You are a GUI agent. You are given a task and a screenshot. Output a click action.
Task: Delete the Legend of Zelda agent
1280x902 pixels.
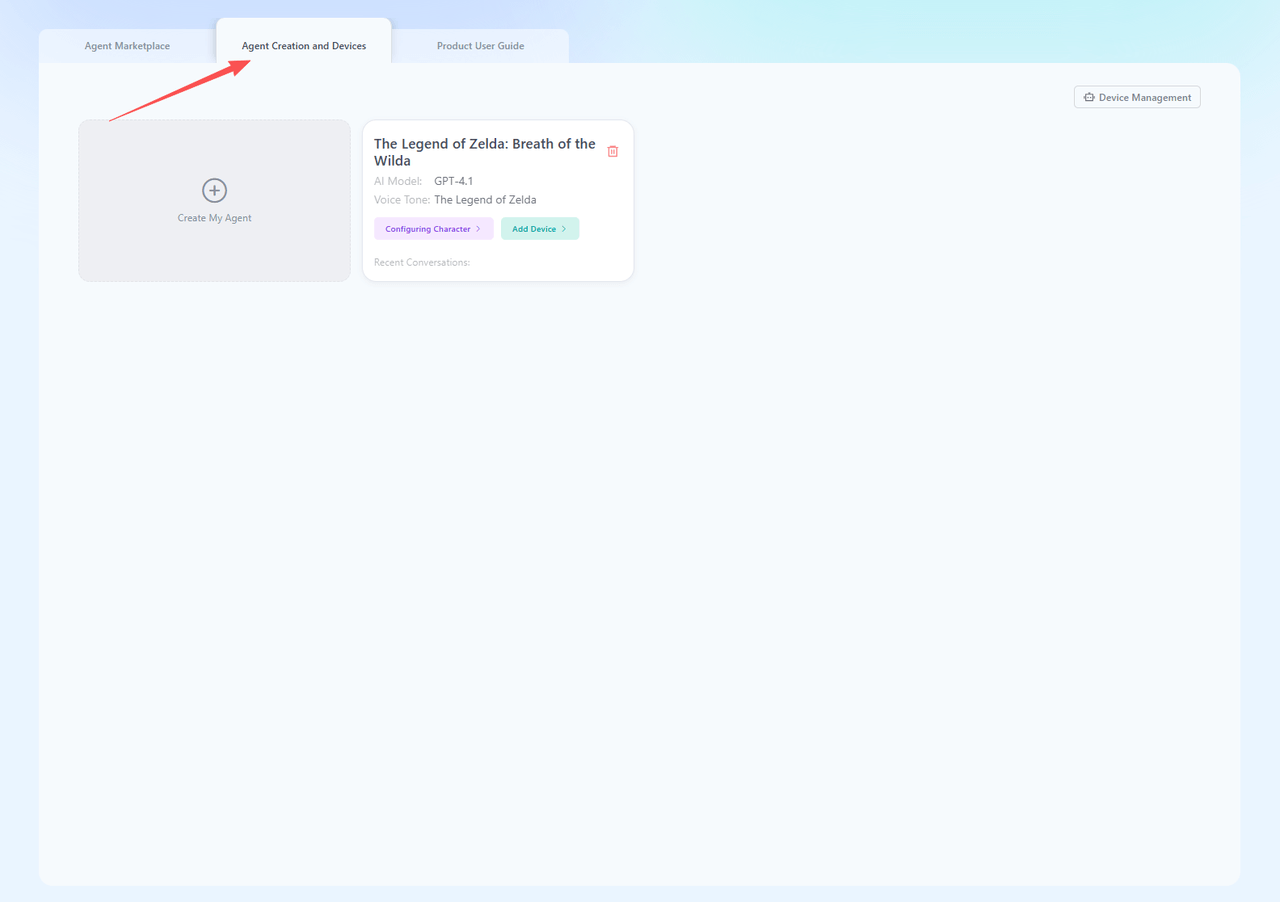[613, 151]
